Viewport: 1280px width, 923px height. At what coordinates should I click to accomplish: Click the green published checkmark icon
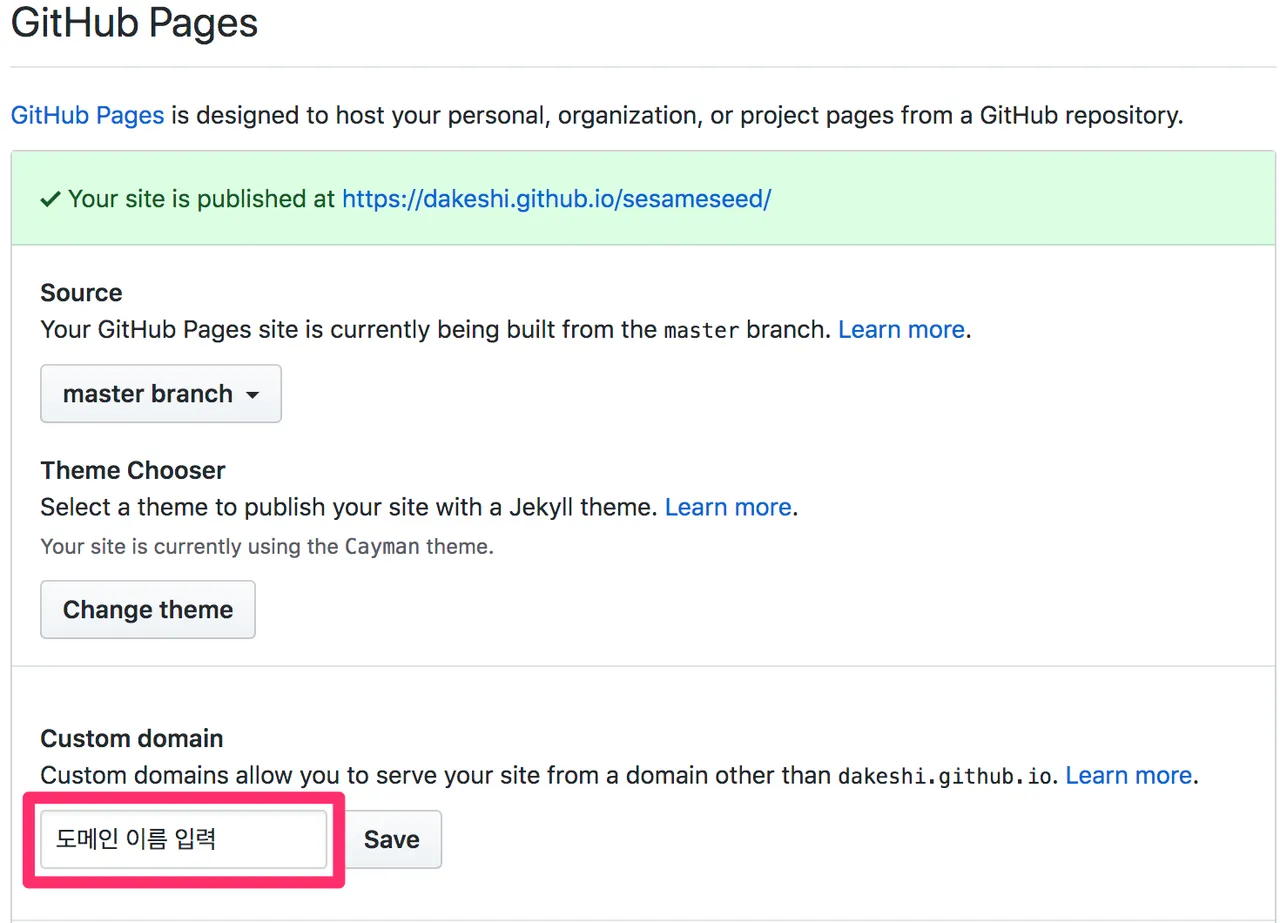[x=51, y=199]
